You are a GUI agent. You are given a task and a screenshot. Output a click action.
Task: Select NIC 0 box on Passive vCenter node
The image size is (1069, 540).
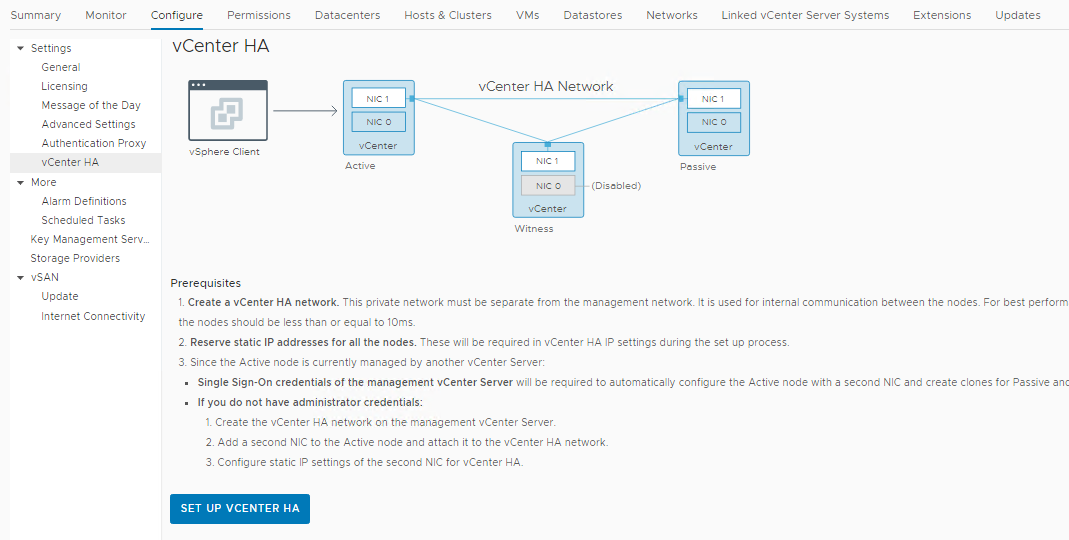tap(713, 122)
